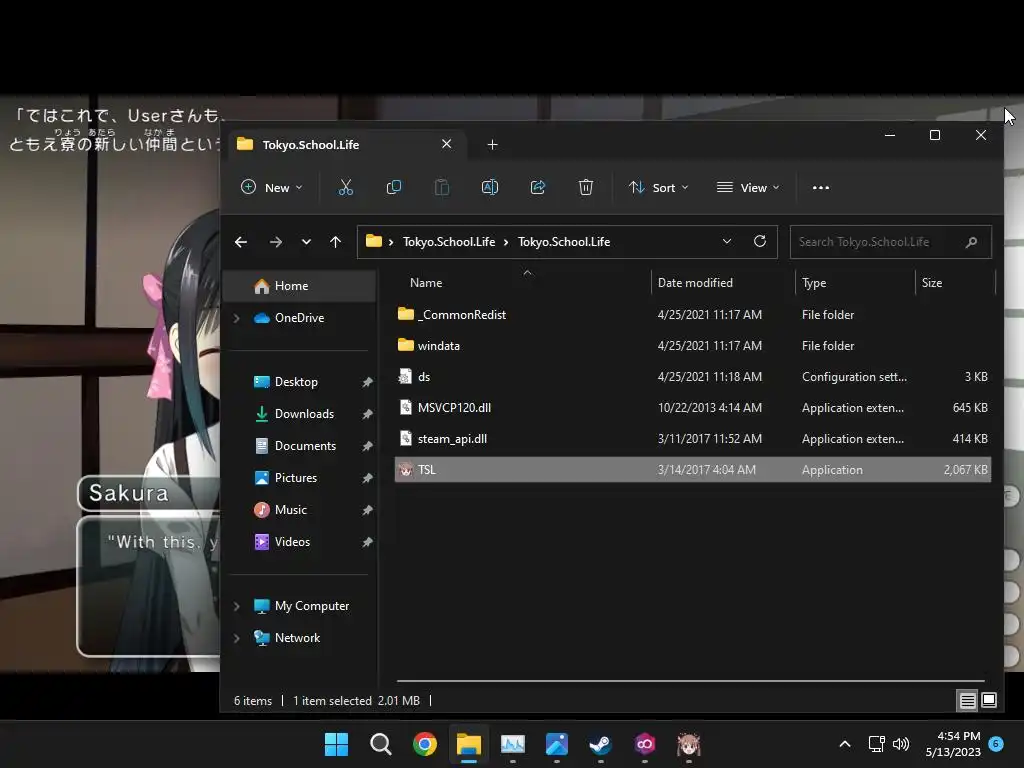The image size is (1024, 768).
Task: Open network status in system tray
Action: pyautogui.click(x=876, y=744)
